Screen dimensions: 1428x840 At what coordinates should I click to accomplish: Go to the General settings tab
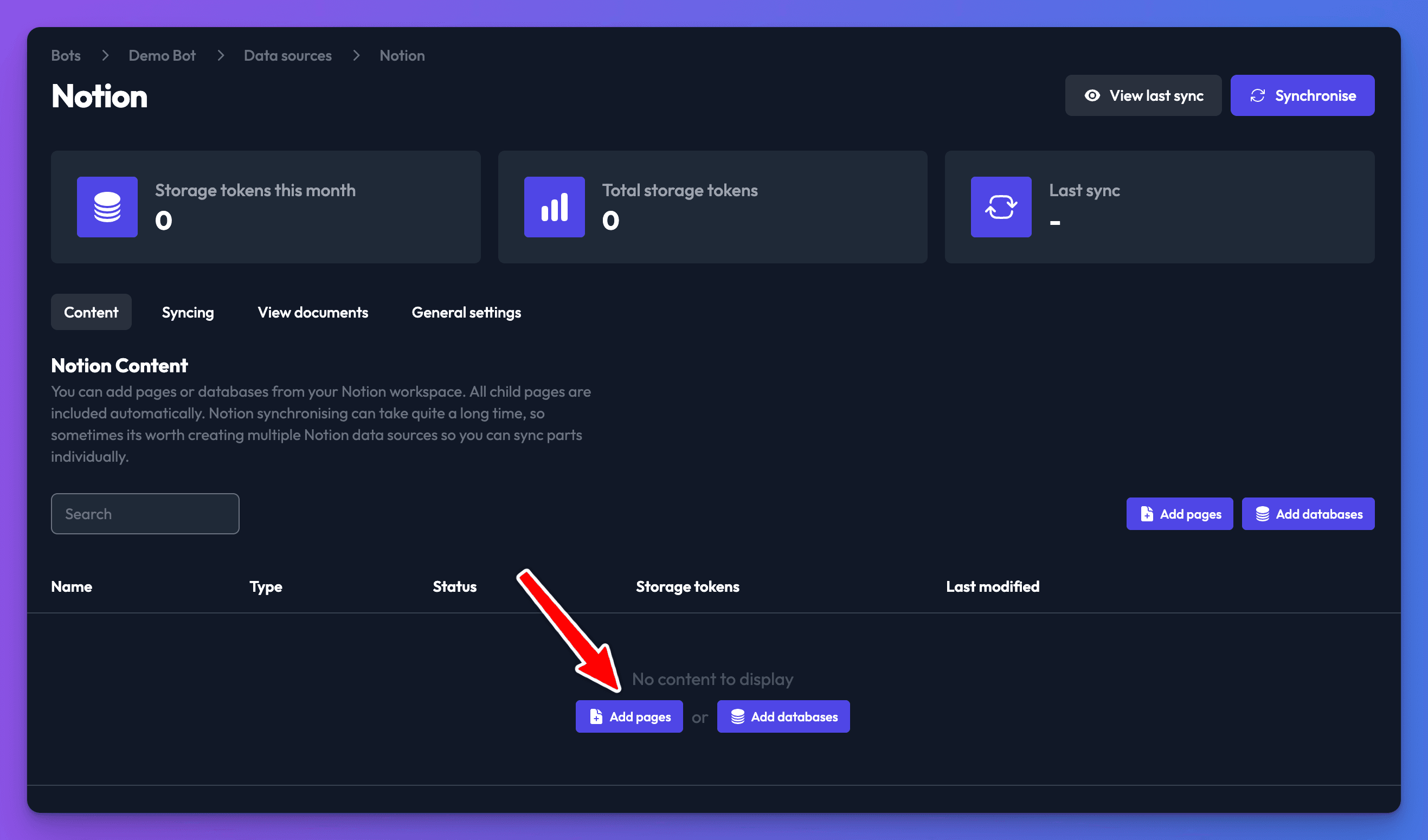pos(466,312)
